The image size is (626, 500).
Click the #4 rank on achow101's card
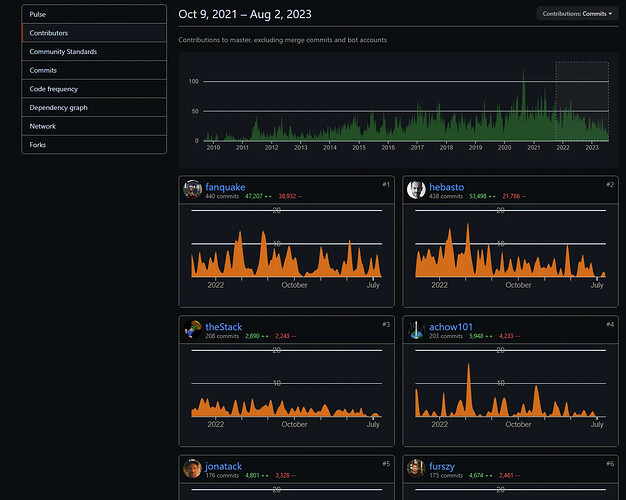click(610, 324)
